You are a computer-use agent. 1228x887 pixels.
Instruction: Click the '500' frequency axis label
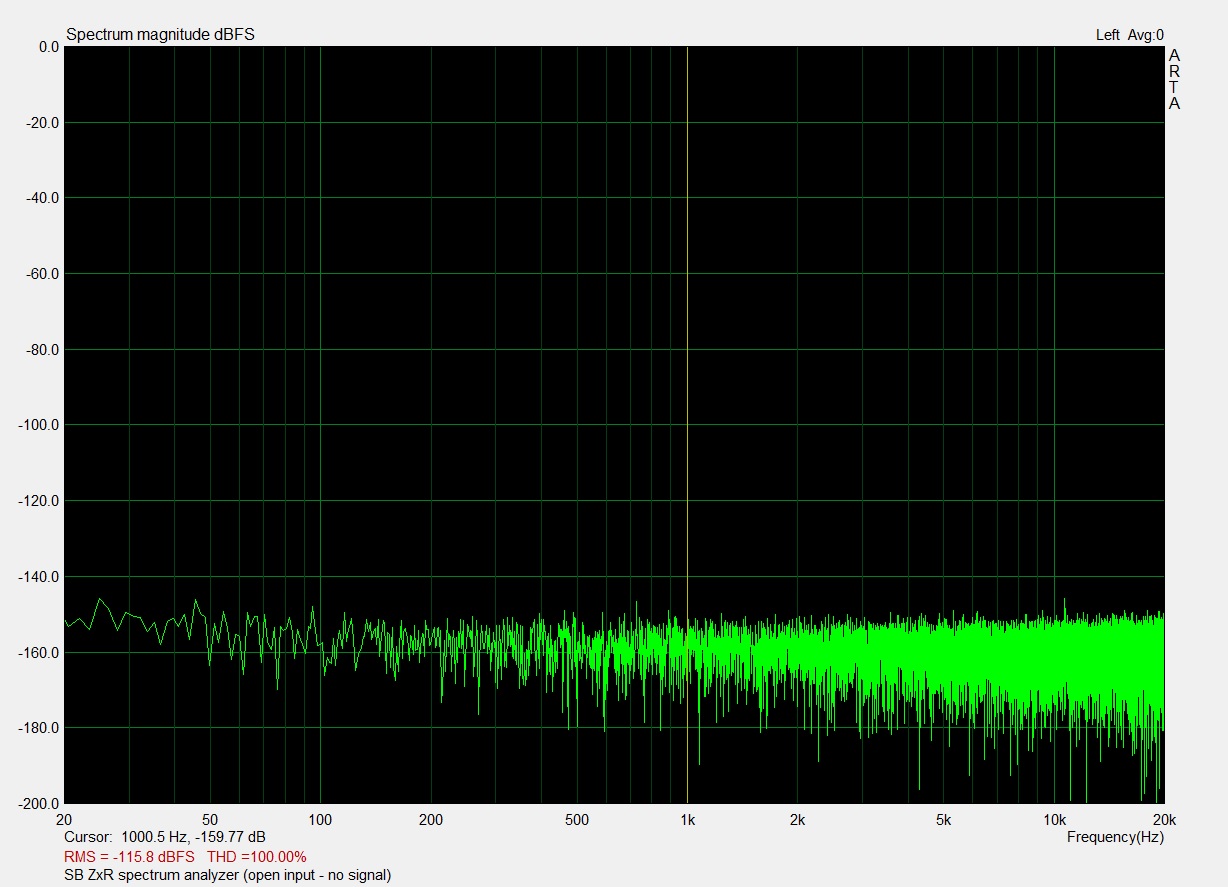[576, 820]
